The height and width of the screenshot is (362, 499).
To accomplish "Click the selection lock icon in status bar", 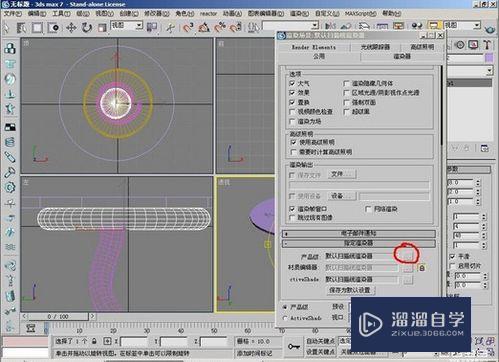I will (x=94, y=341).
